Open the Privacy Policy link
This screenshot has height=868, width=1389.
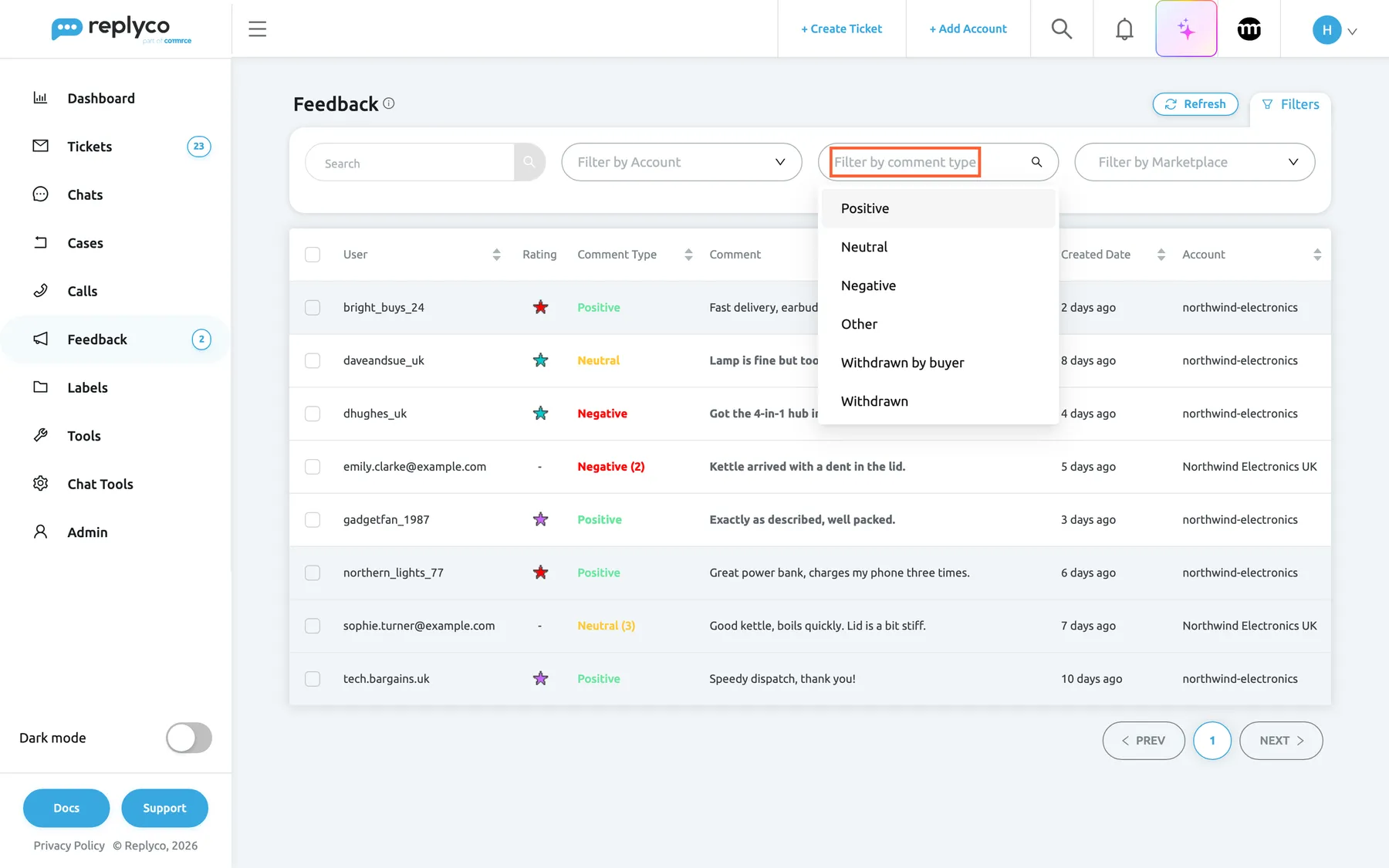(x=69, y=846)
